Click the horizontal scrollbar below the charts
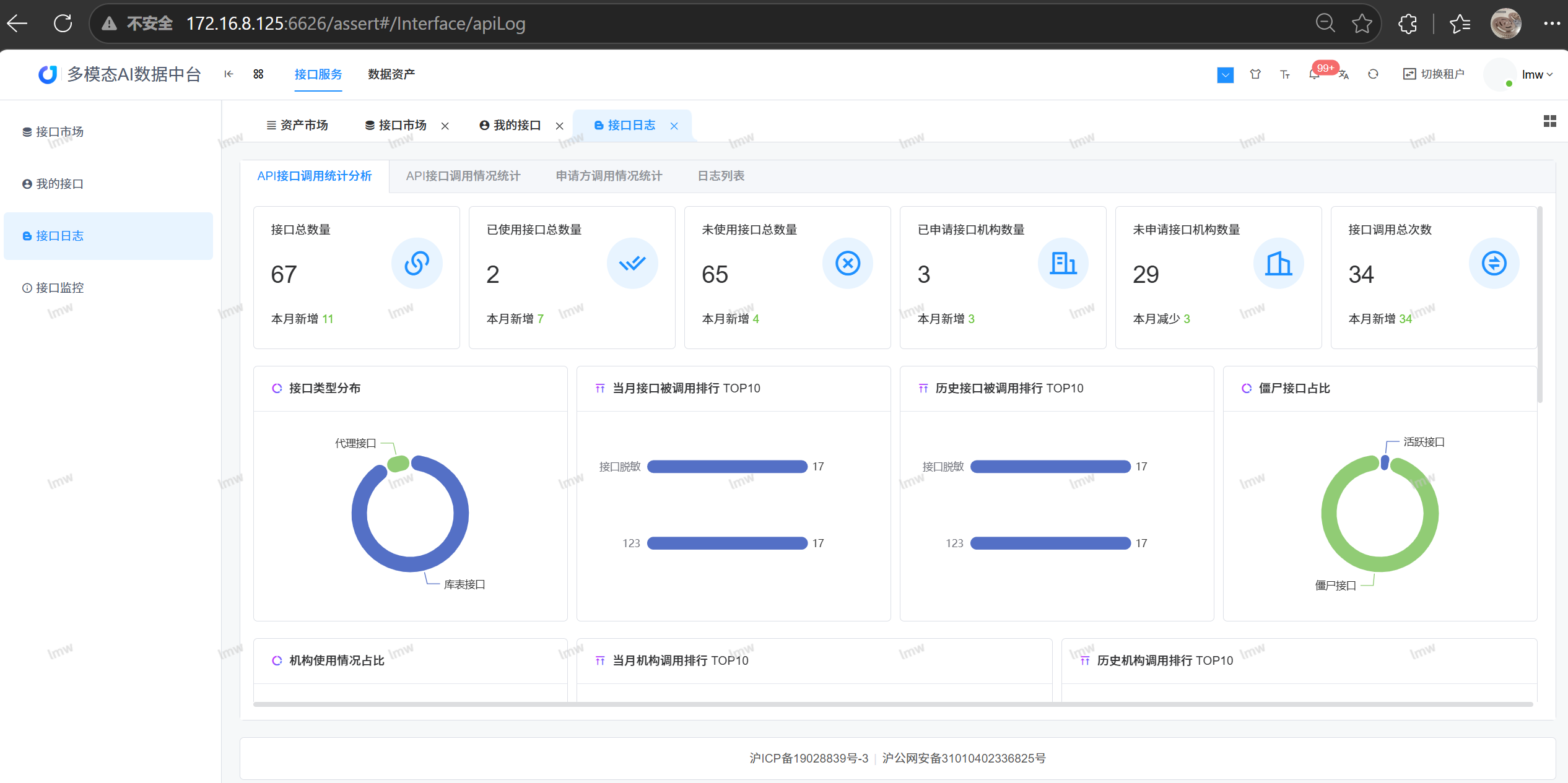This screenshot has height=783, width=1568. 893,704
